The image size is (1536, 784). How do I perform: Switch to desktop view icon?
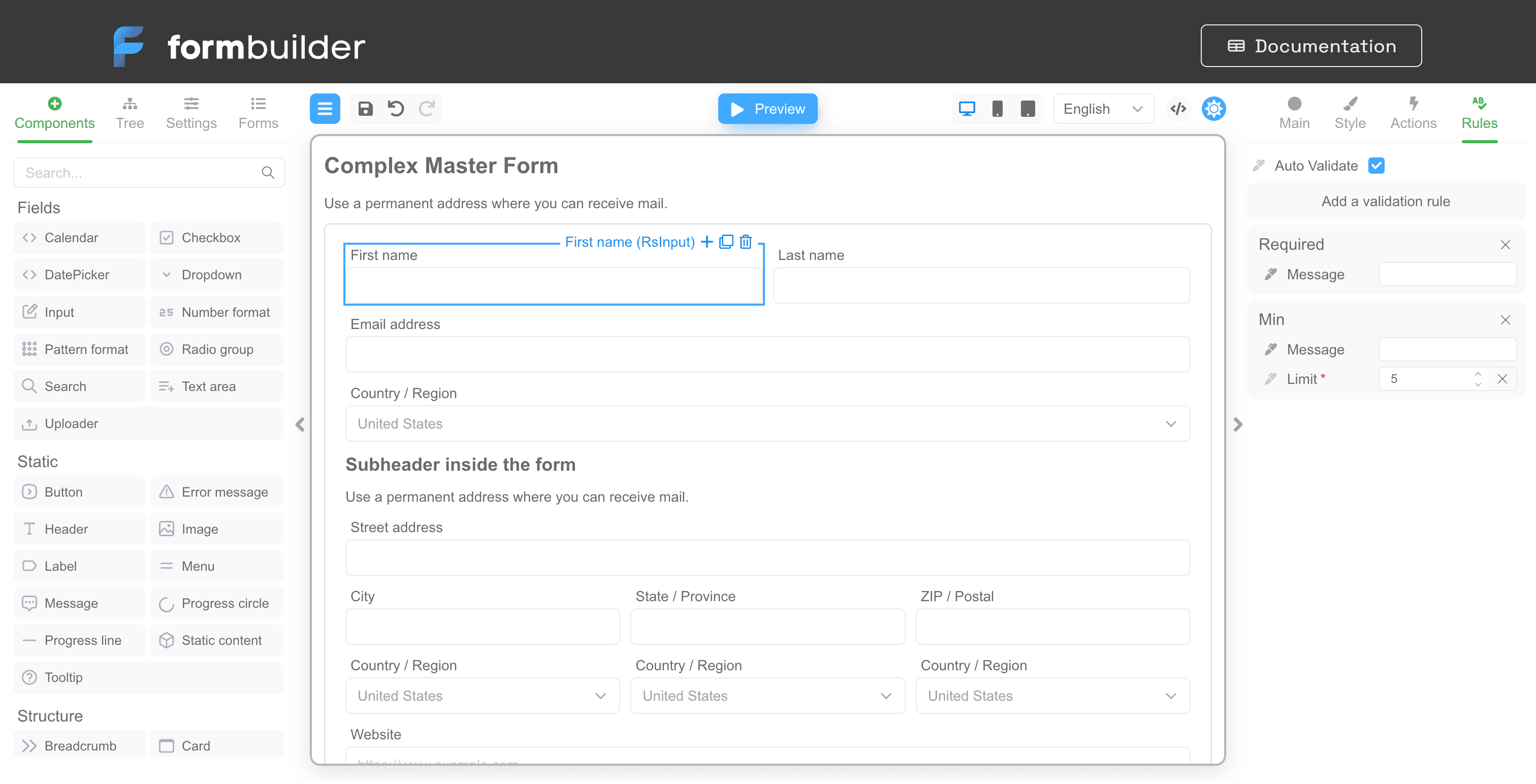(967, 109)
